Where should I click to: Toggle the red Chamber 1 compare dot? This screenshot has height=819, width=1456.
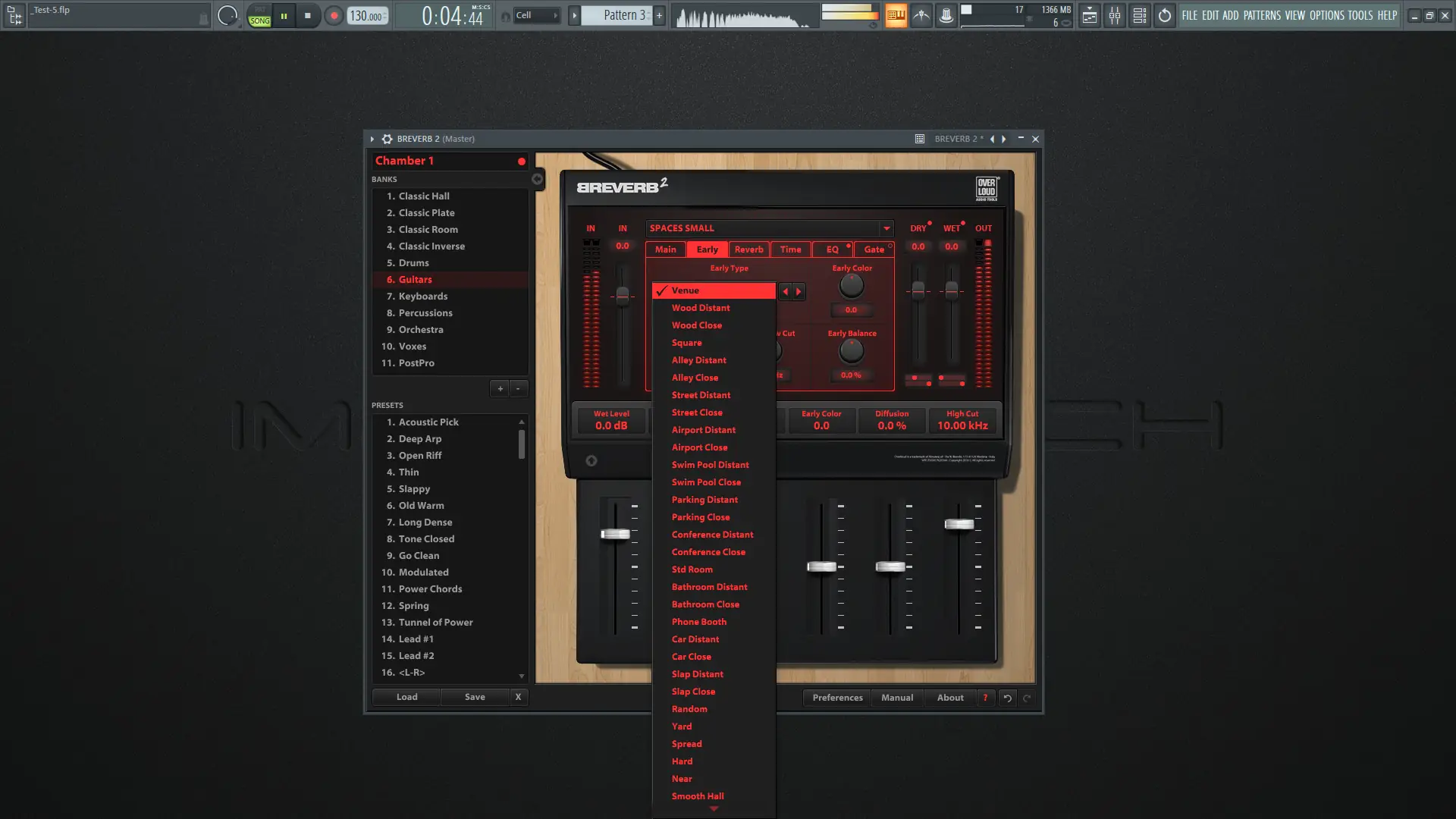pos(521,161)
